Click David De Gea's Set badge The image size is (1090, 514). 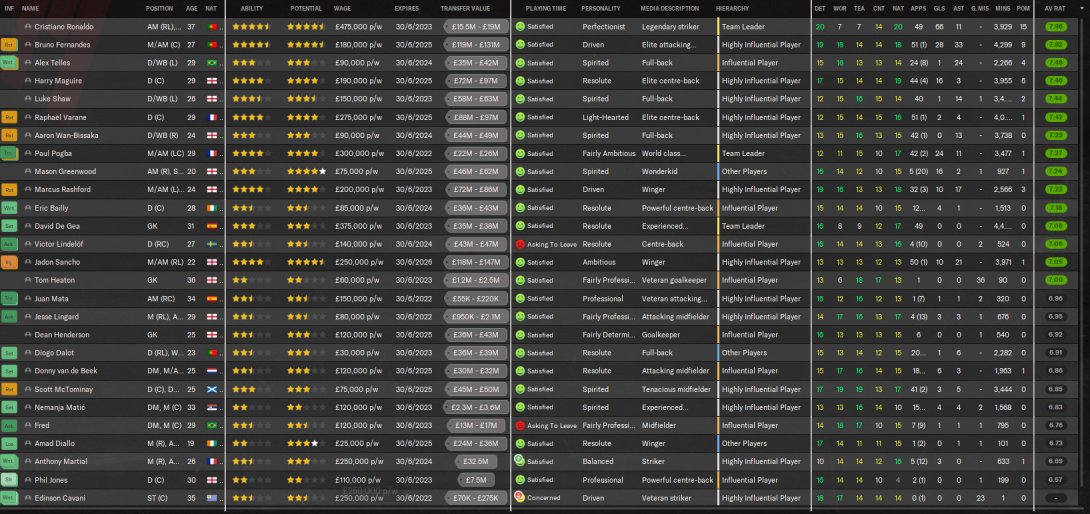[x=9, y=226]
